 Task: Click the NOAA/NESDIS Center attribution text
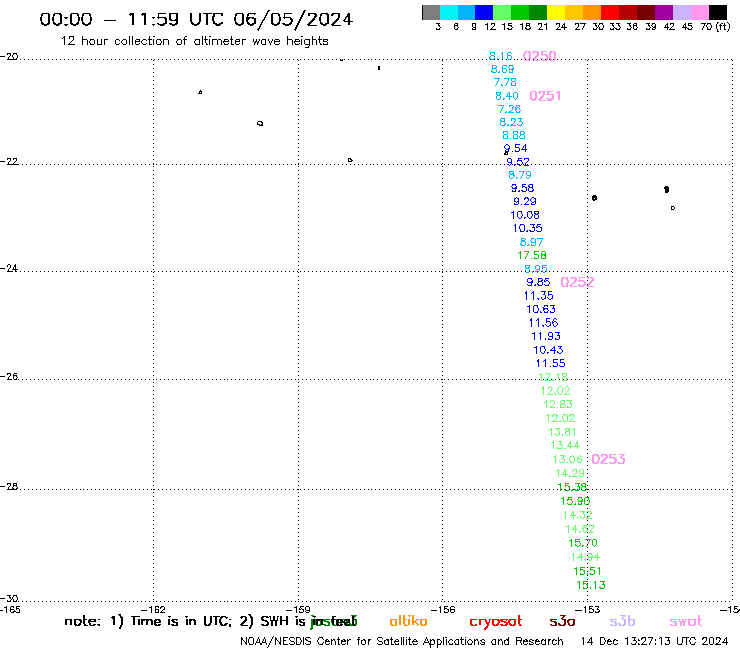point(402,641)
